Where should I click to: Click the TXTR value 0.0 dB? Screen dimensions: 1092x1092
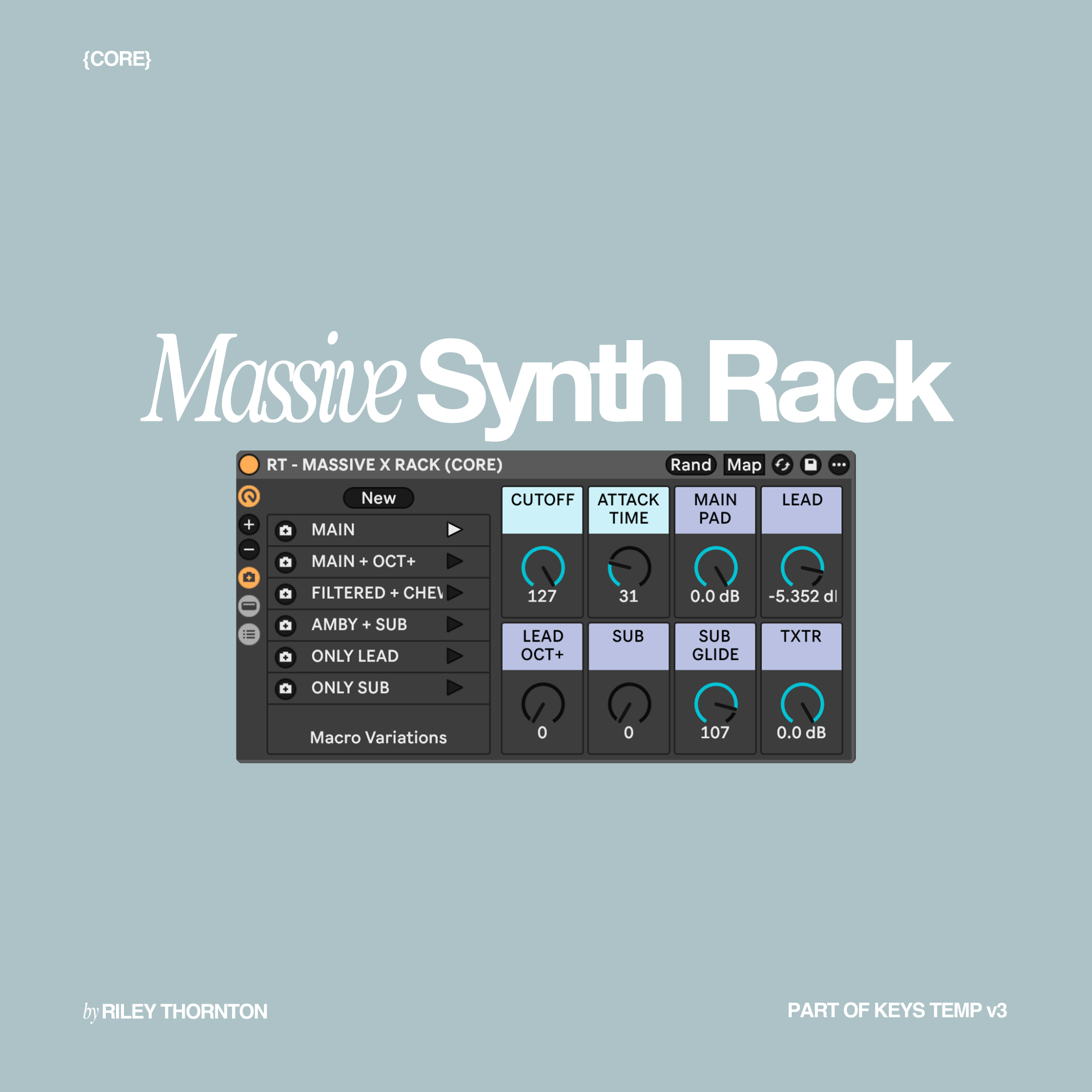pos(801,733)
